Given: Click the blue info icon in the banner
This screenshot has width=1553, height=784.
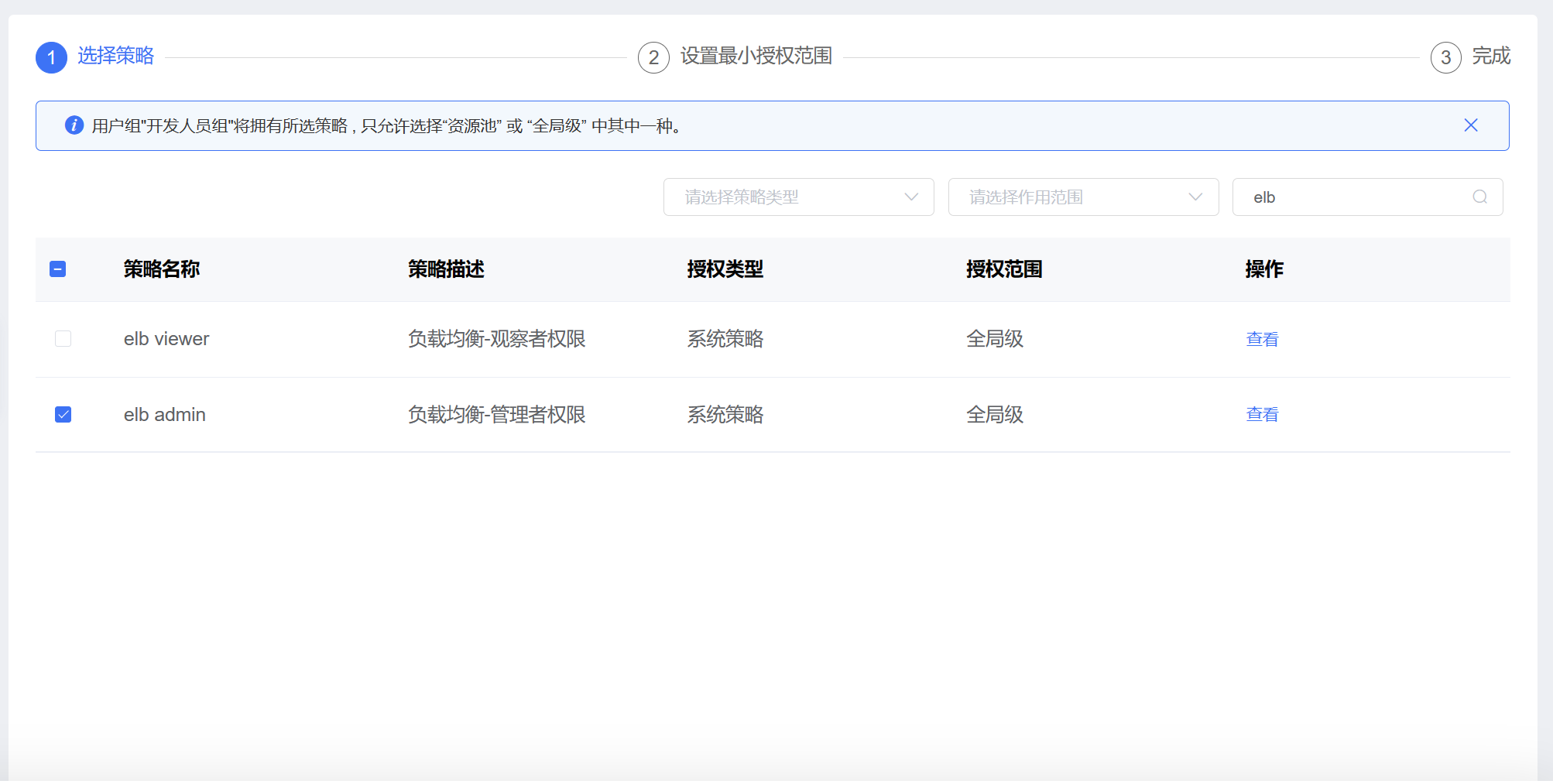Looking at the screenshot, I should [x=74, y=125].
